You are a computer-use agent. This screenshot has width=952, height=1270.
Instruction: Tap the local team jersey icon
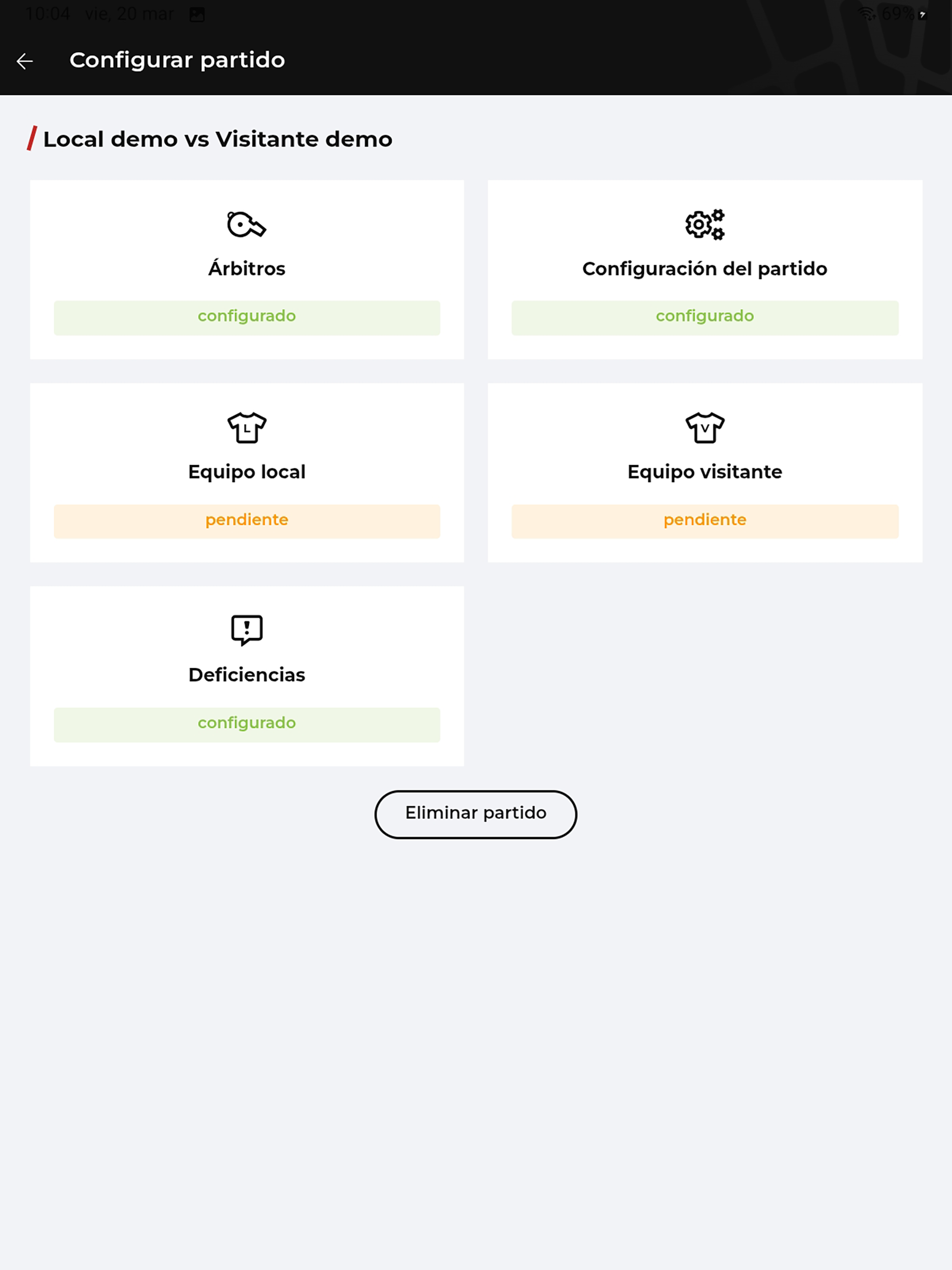(246, 428)
